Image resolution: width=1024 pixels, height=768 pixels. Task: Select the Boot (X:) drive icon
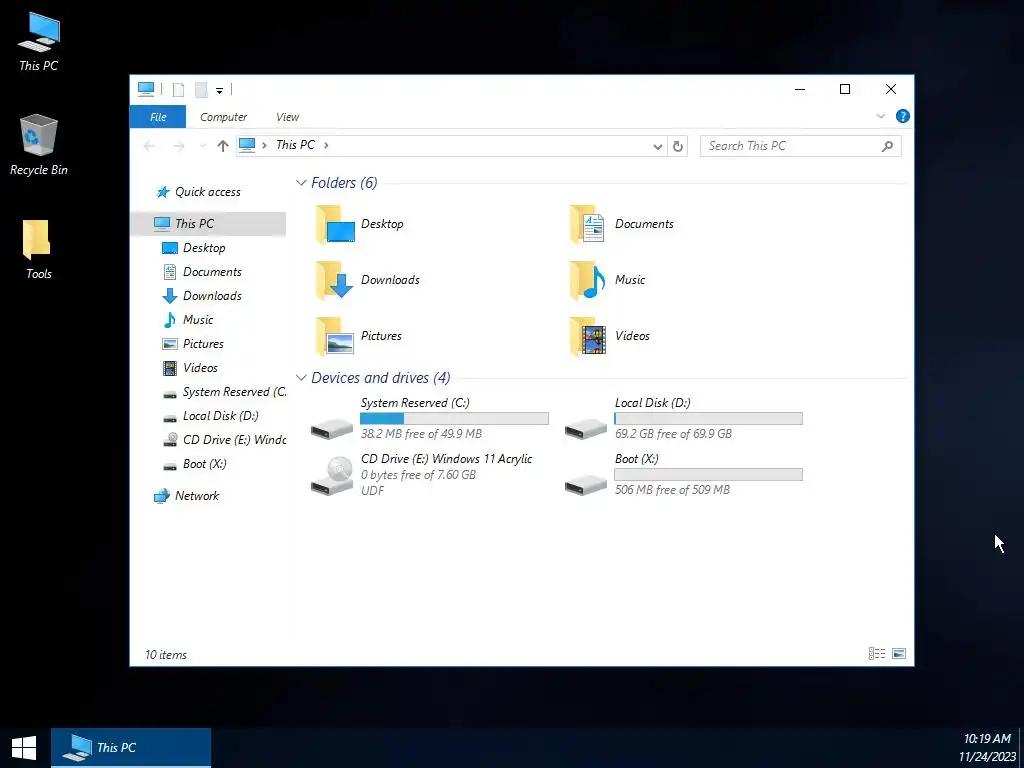586,484
